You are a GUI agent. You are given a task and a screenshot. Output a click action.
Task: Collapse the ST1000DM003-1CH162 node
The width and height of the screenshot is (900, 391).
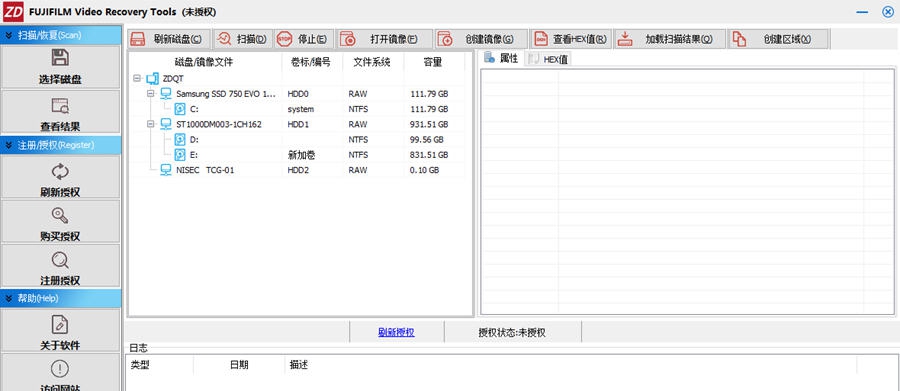pyautogui.click(x=151, y=124)
